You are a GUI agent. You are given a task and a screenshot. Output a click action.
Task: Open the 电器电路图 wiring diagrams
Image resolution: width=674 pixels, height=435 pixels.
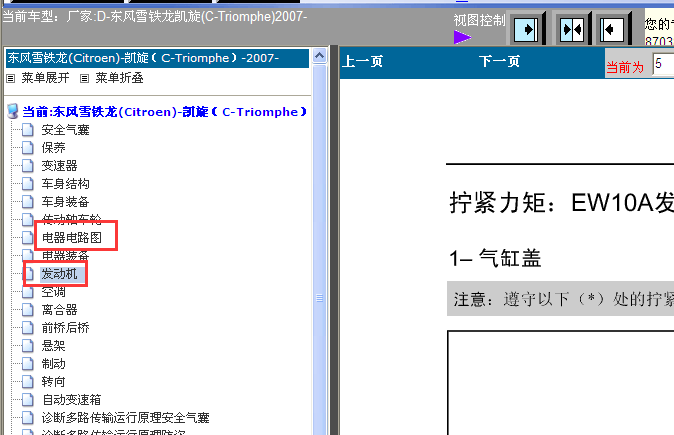click(x=71, y=238)
